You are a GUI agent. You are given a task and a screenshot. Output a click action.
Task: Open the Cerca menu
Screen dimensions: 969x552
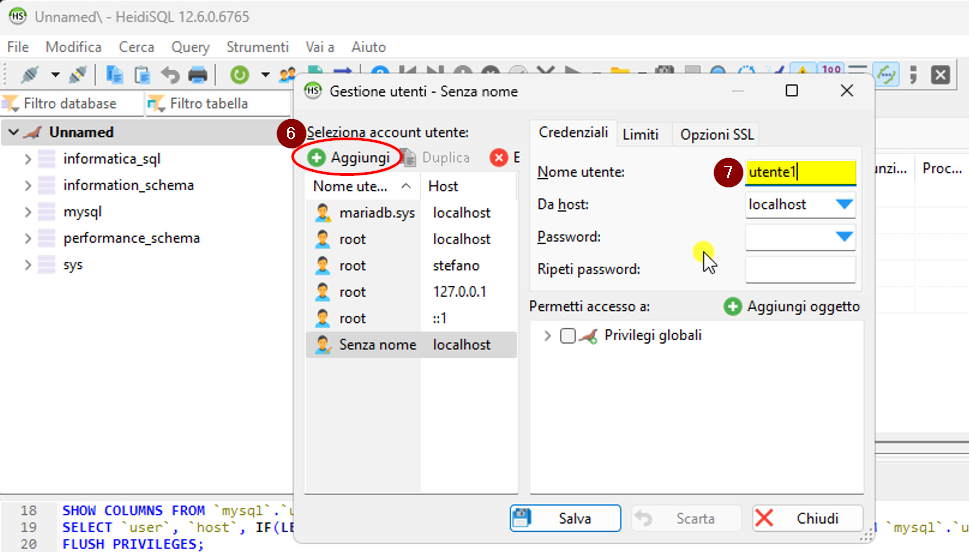[137, 47]
